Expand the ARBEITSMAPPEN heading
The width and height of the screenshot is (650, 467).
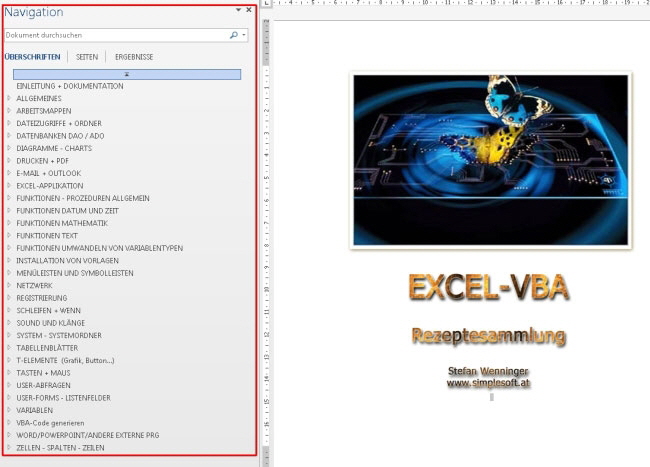tap(9, 111)
